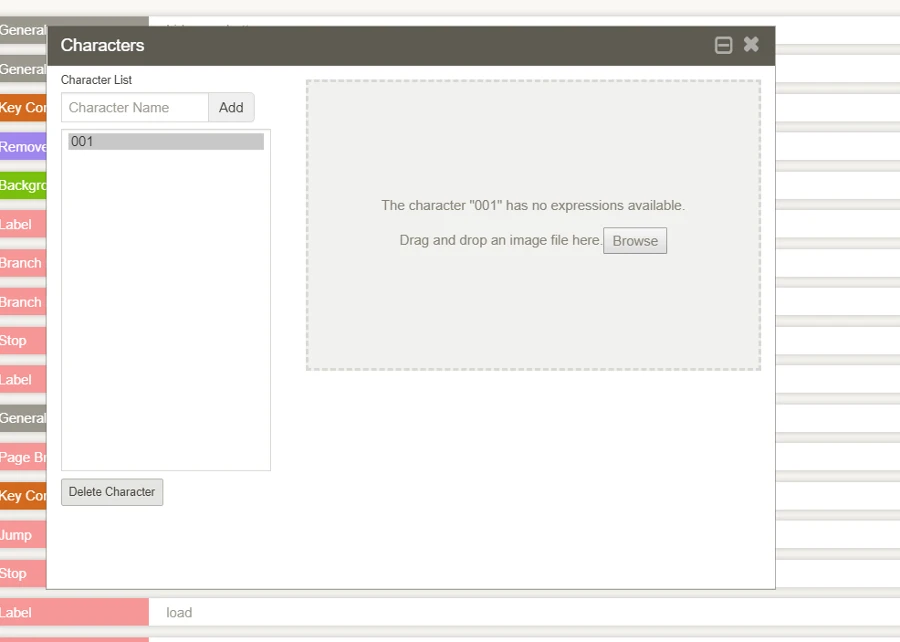Select the Jump command block

[x=23, y=535]
